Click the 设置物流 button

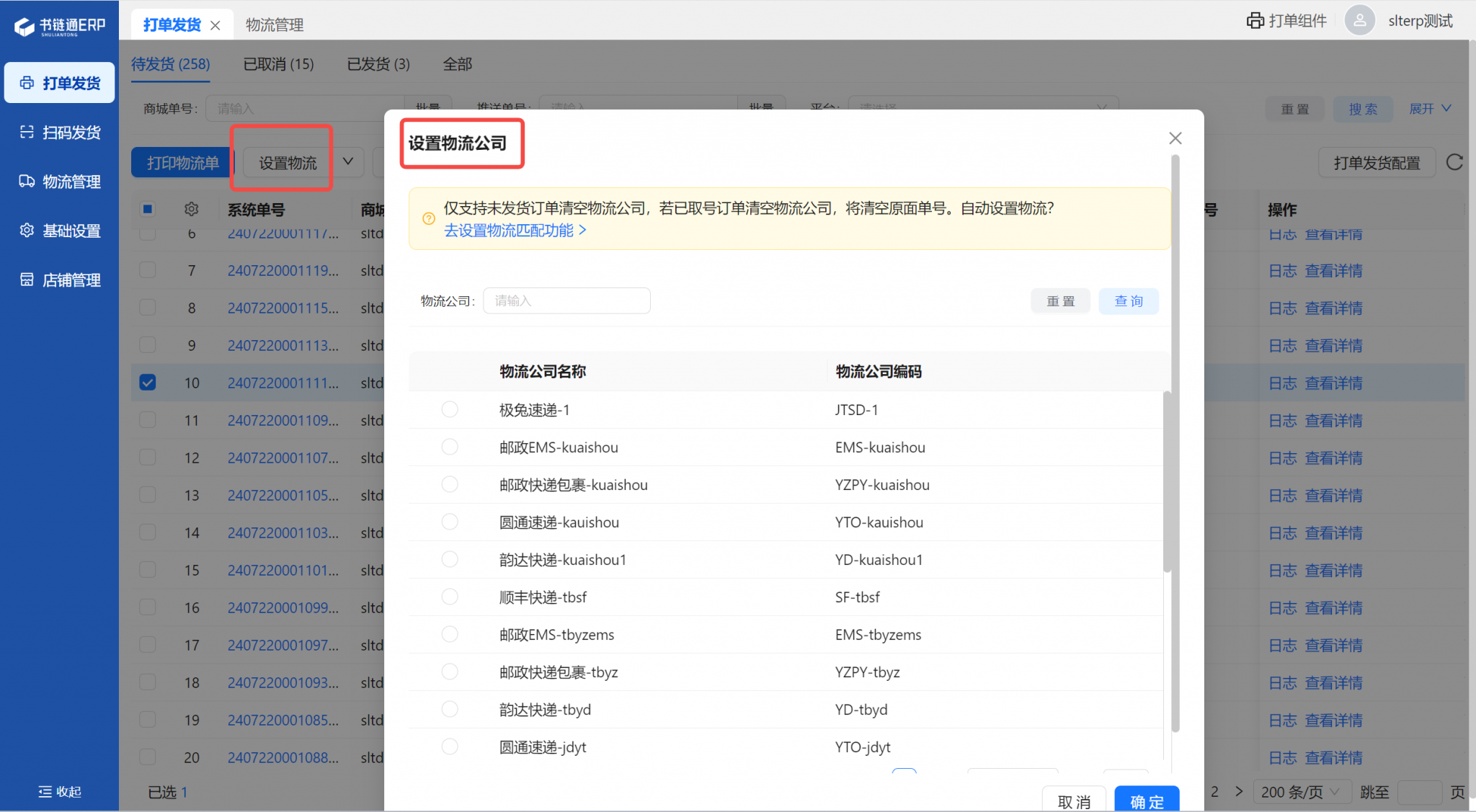click(x=288, y=163)
